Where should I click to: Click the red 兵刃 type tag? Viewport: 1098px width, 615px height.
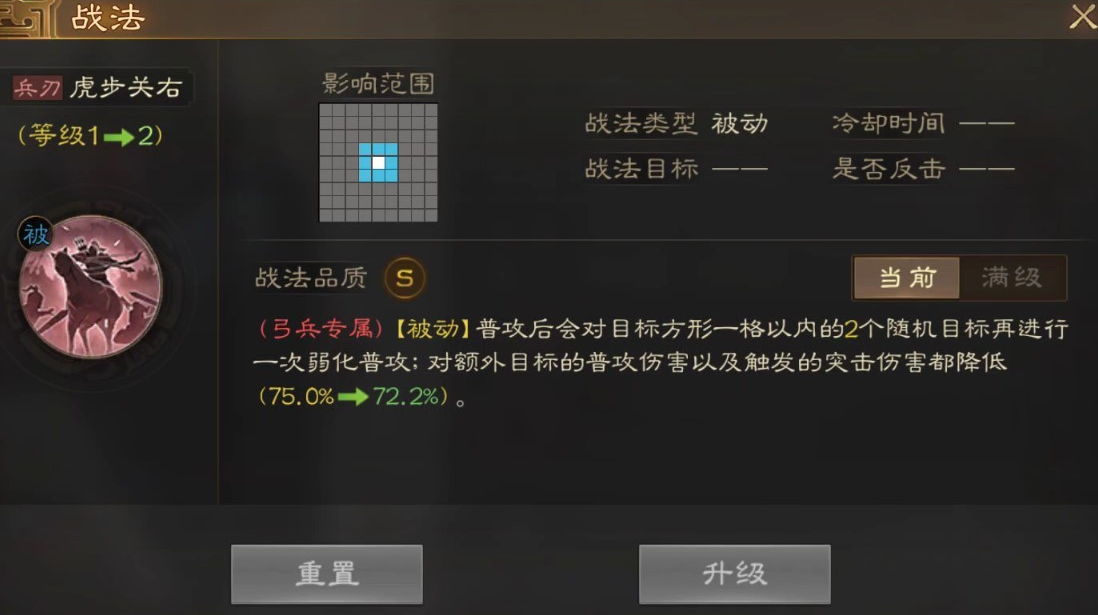(37, 88)
